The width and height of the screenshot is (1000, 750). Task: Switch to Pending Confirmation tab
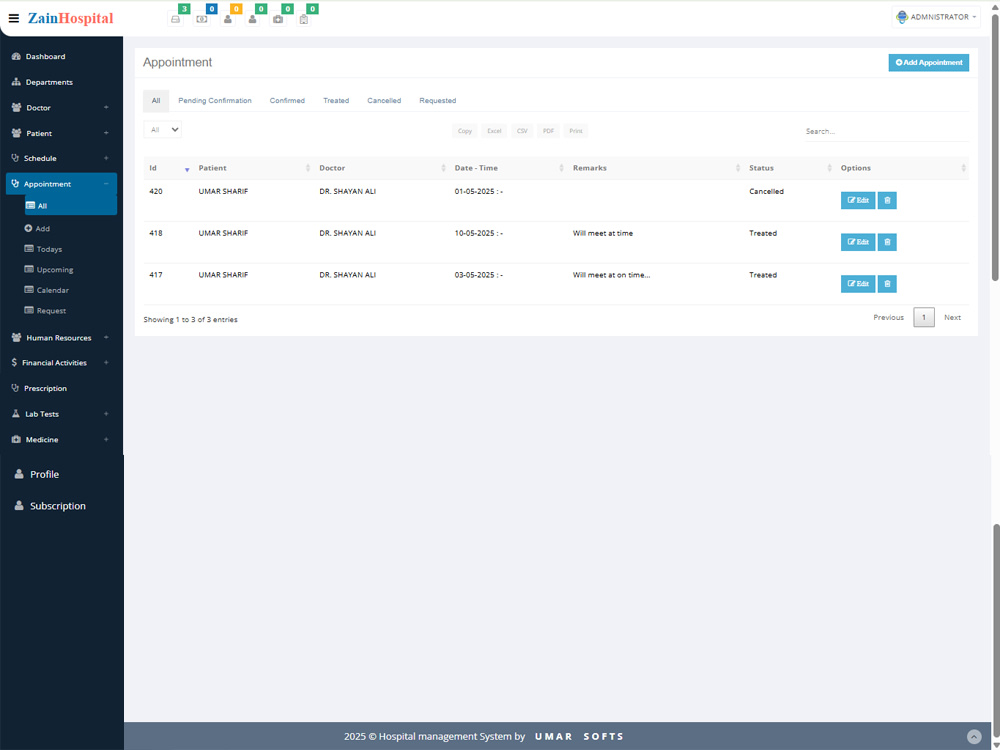pos(215,101)
